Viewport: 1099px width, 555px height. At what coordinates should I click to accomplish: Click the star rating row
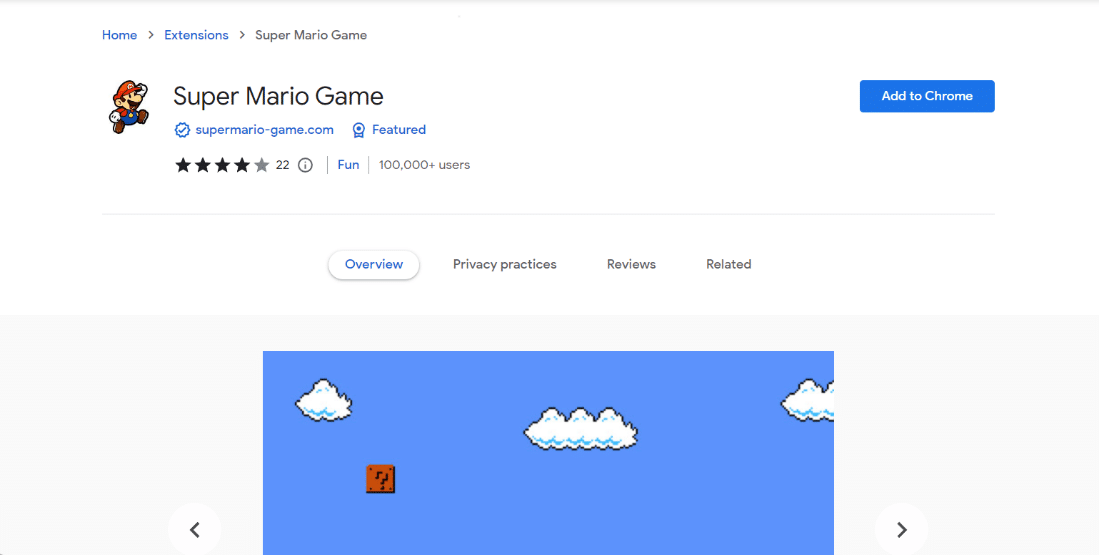pyautogui.click(x=222, y=165)
